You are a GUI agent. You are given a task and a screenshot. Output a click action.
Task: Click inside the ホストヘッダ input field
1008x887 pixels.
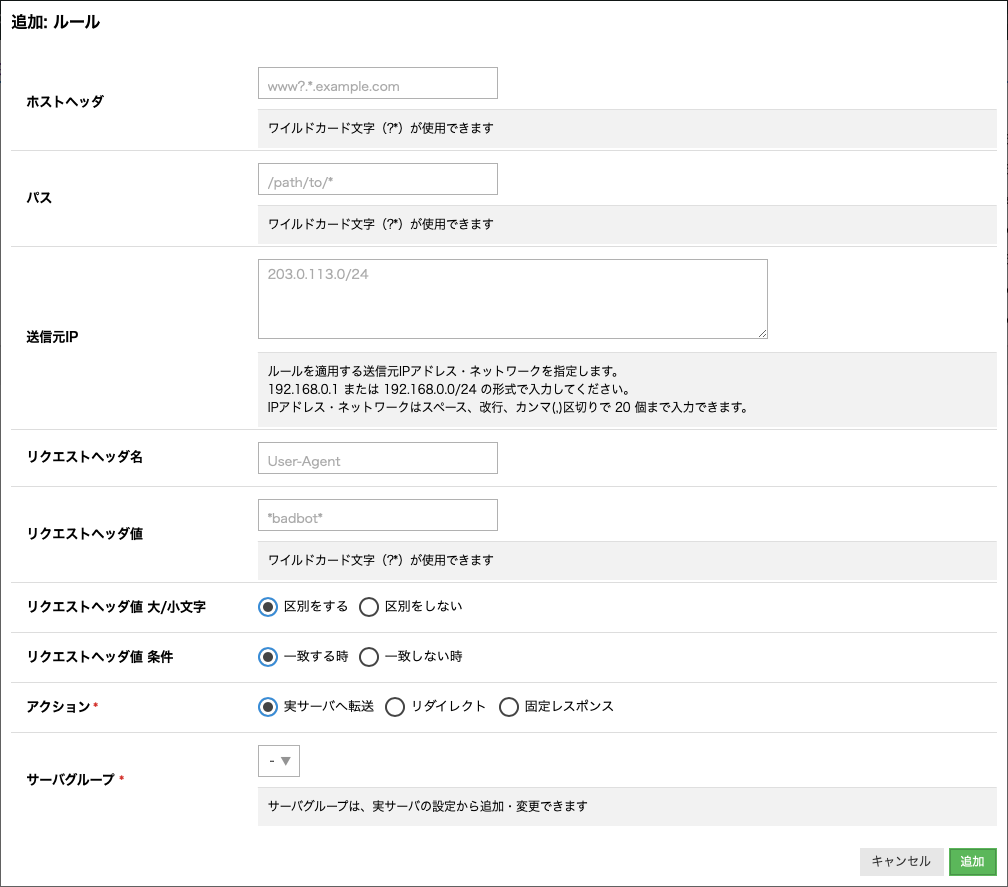coord(377,83)
